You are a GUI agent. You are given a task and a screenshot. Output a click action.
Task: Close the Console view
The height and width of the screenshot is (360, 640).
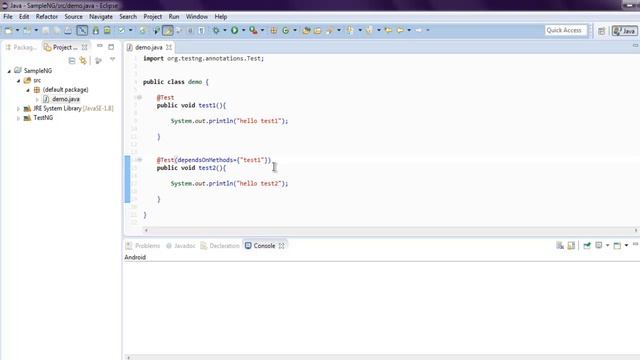click(x=281, y=246)
